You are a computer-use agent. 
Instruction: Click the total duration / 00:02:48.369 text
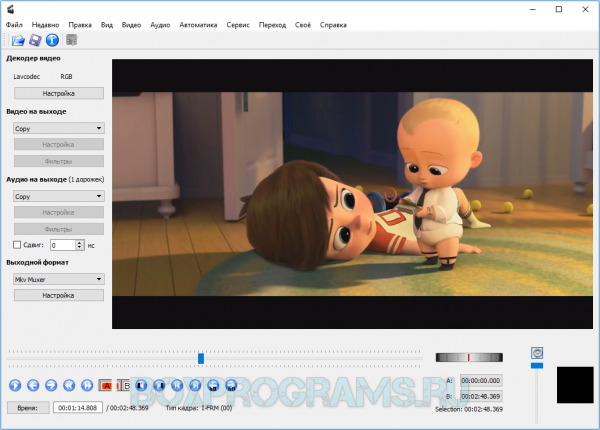point(127,408)
